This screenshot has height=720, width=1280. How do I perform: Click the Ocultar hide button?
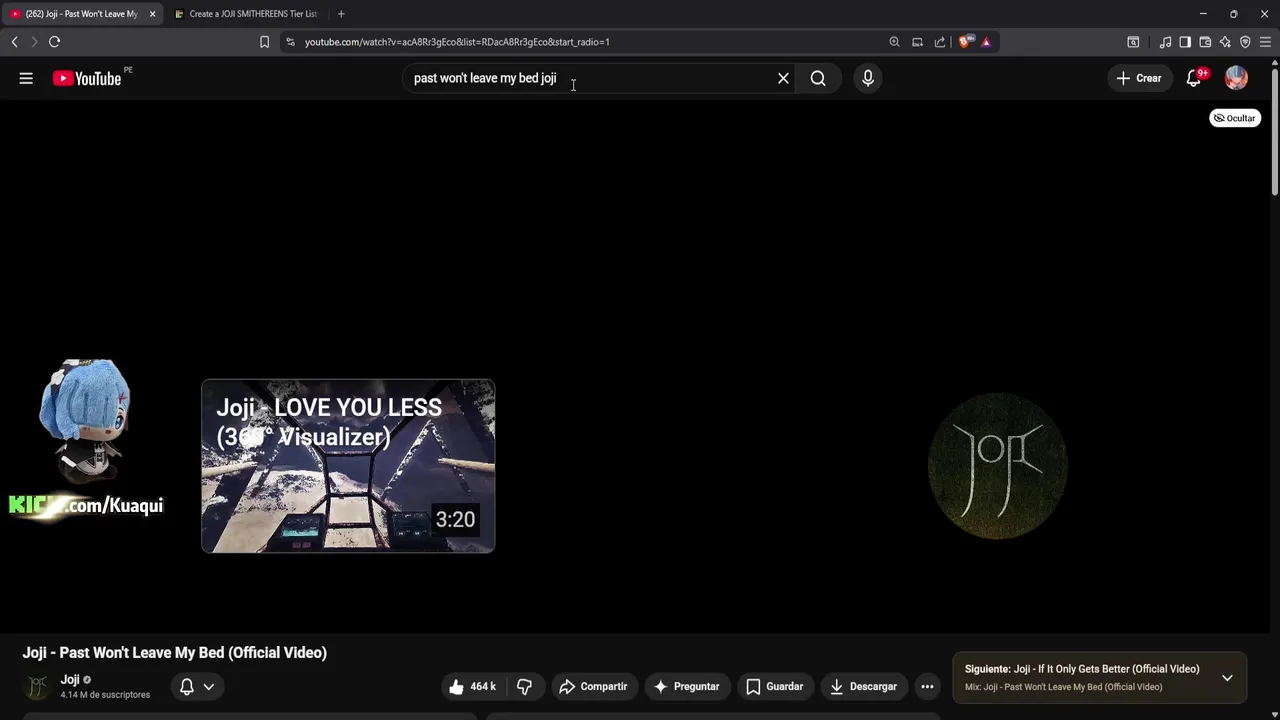1235,118
